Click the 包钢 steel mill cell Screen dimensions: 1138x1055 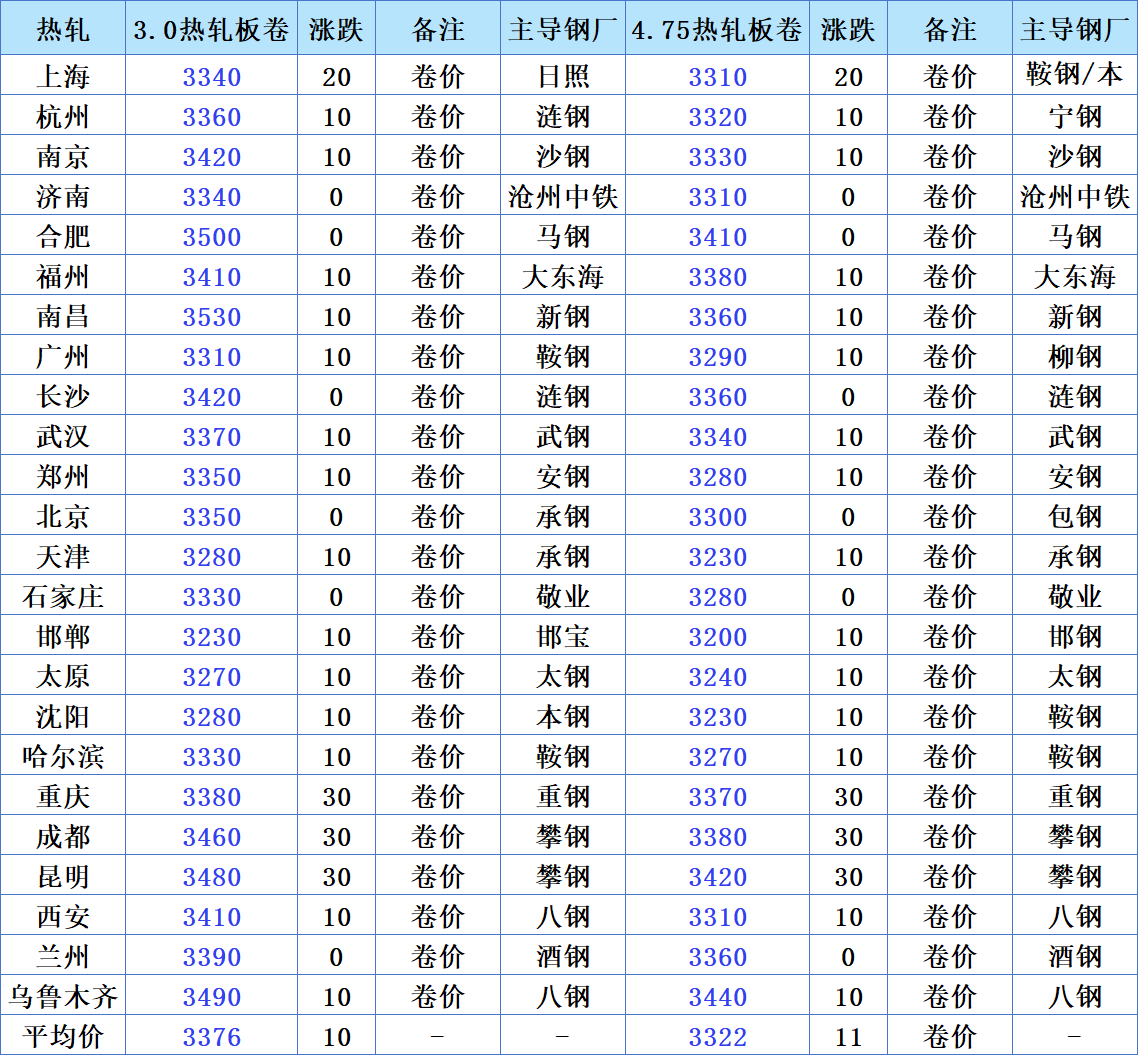[x=1074, y=517]
